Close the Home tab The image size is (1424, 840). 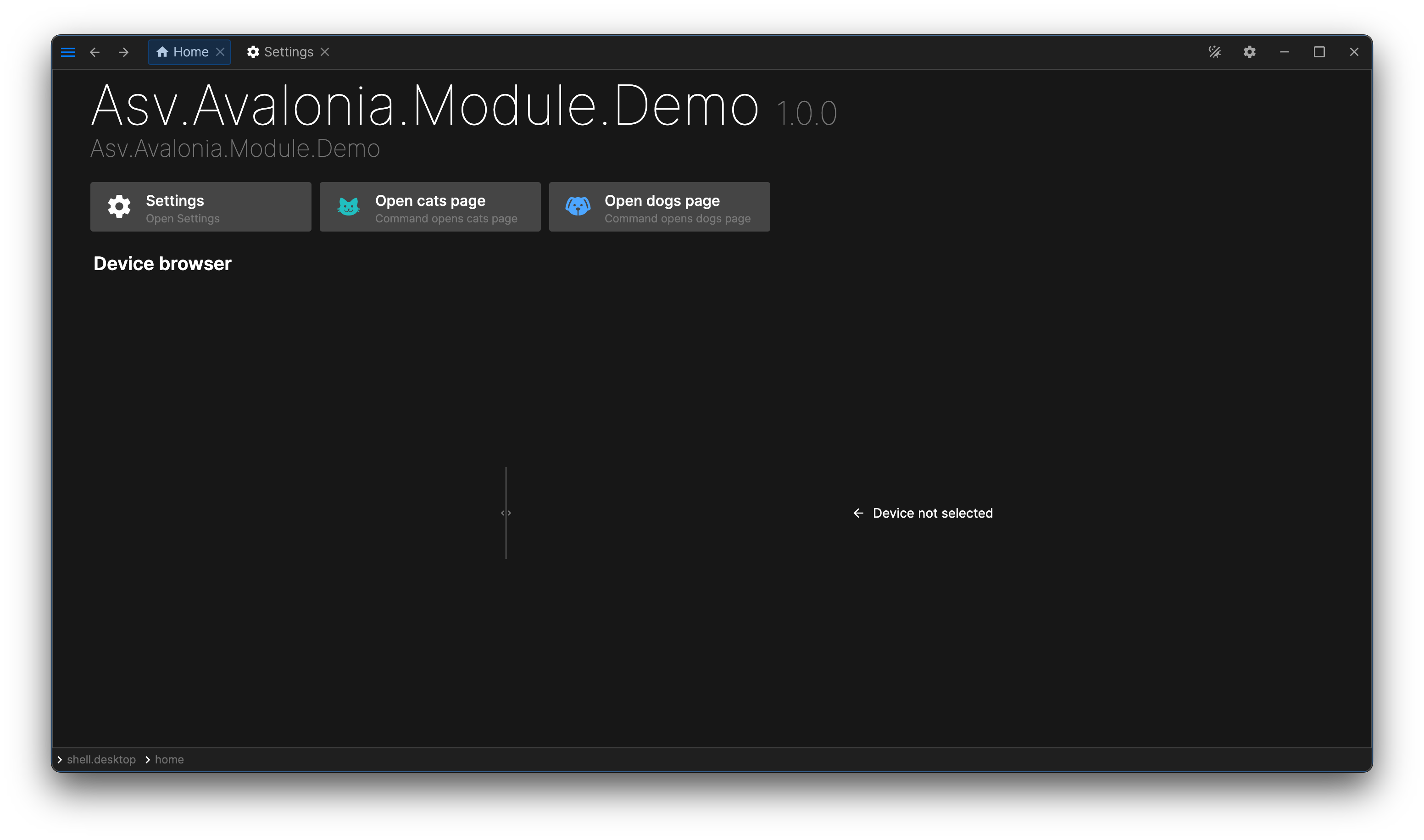click(x=220, y=52)
